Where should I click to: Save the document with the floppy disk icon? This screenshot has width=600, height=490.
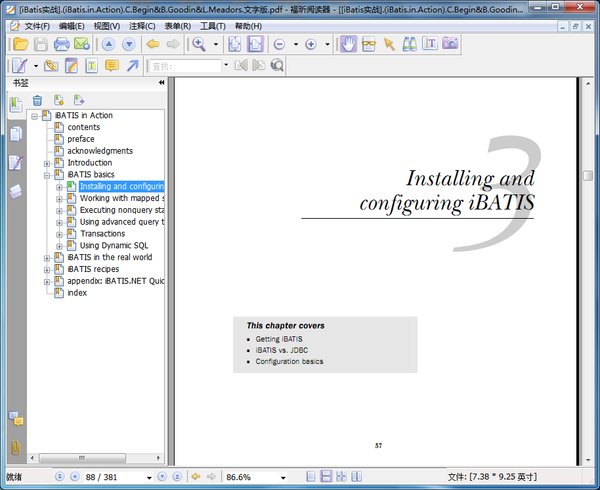click(41, 44)
